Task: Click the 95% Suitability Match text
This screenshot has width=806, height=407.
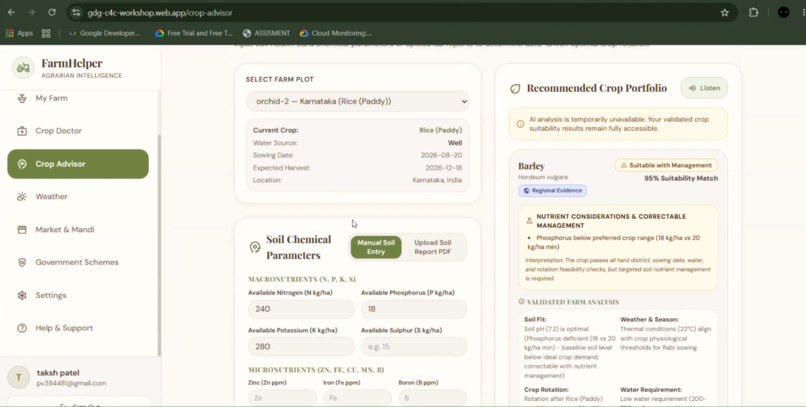Action: pos(681,178)
